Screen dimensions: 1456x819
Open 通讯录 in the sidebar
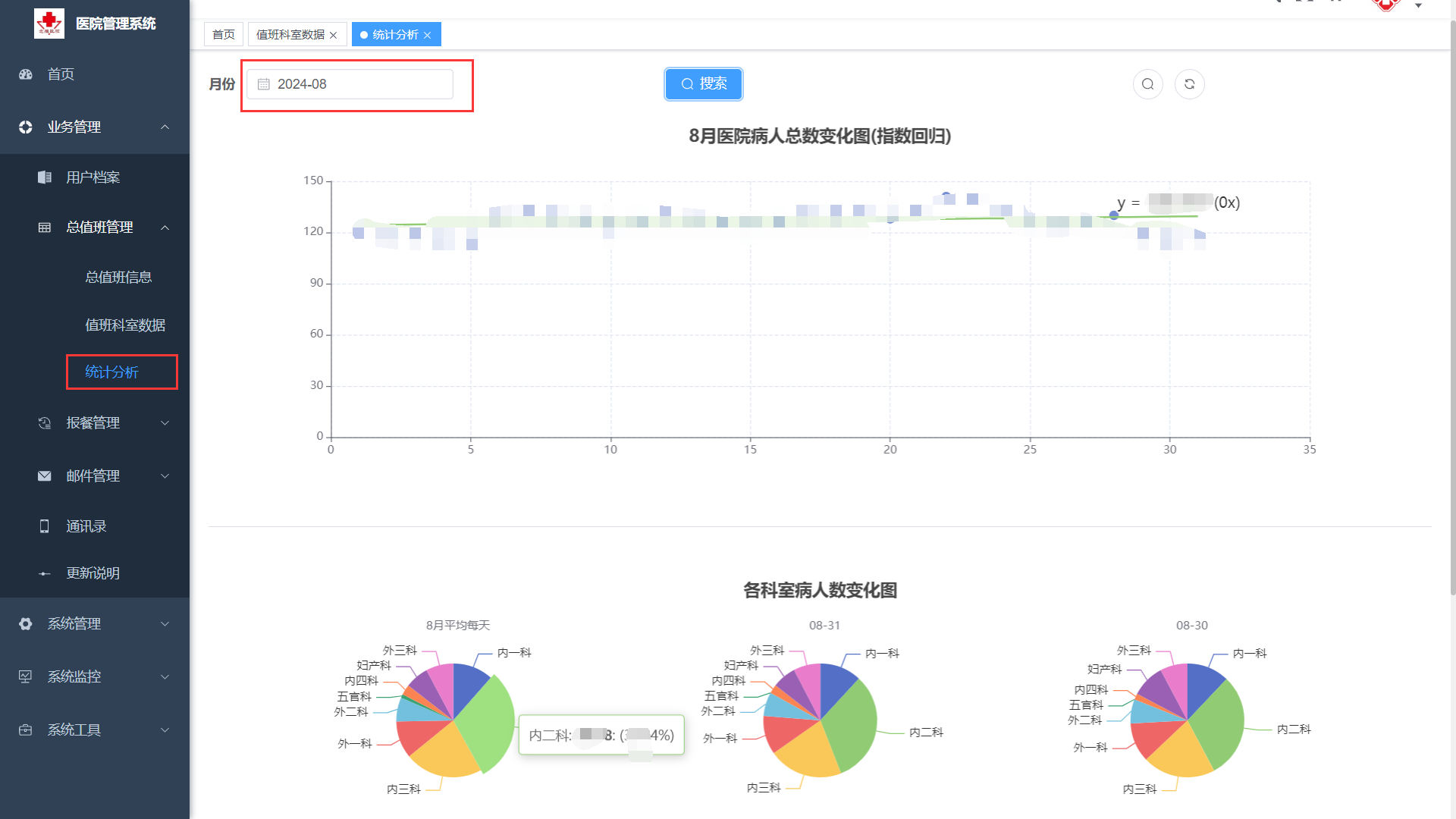pyautogui.click(x=86, y=526)
